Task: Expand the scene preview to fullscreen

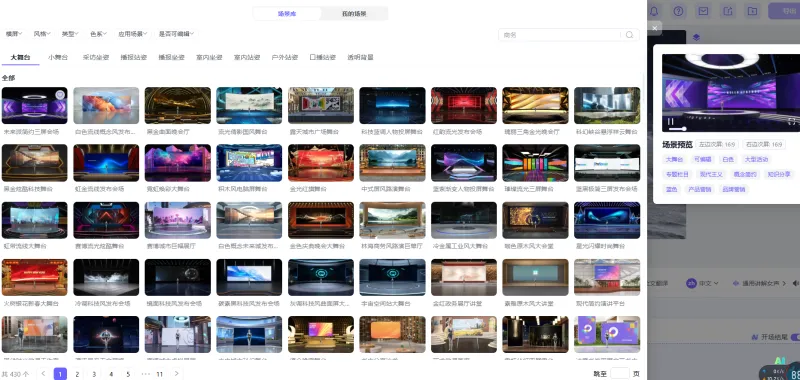Action: pos(792,121)
